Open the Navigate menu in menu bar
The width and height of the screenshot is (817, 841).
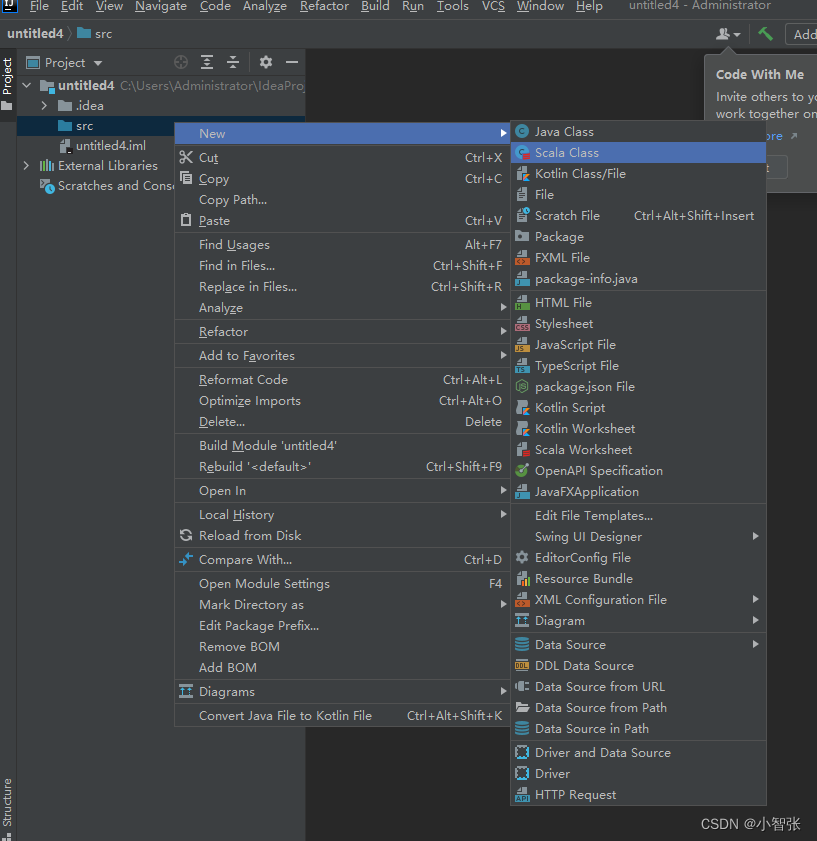161,6
